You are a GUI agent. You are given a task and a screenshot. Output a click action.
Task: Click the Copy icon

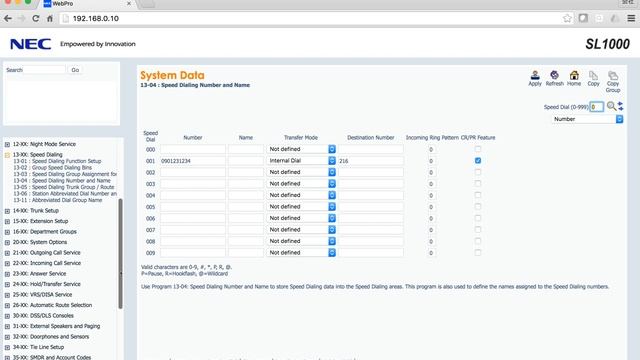593,76
